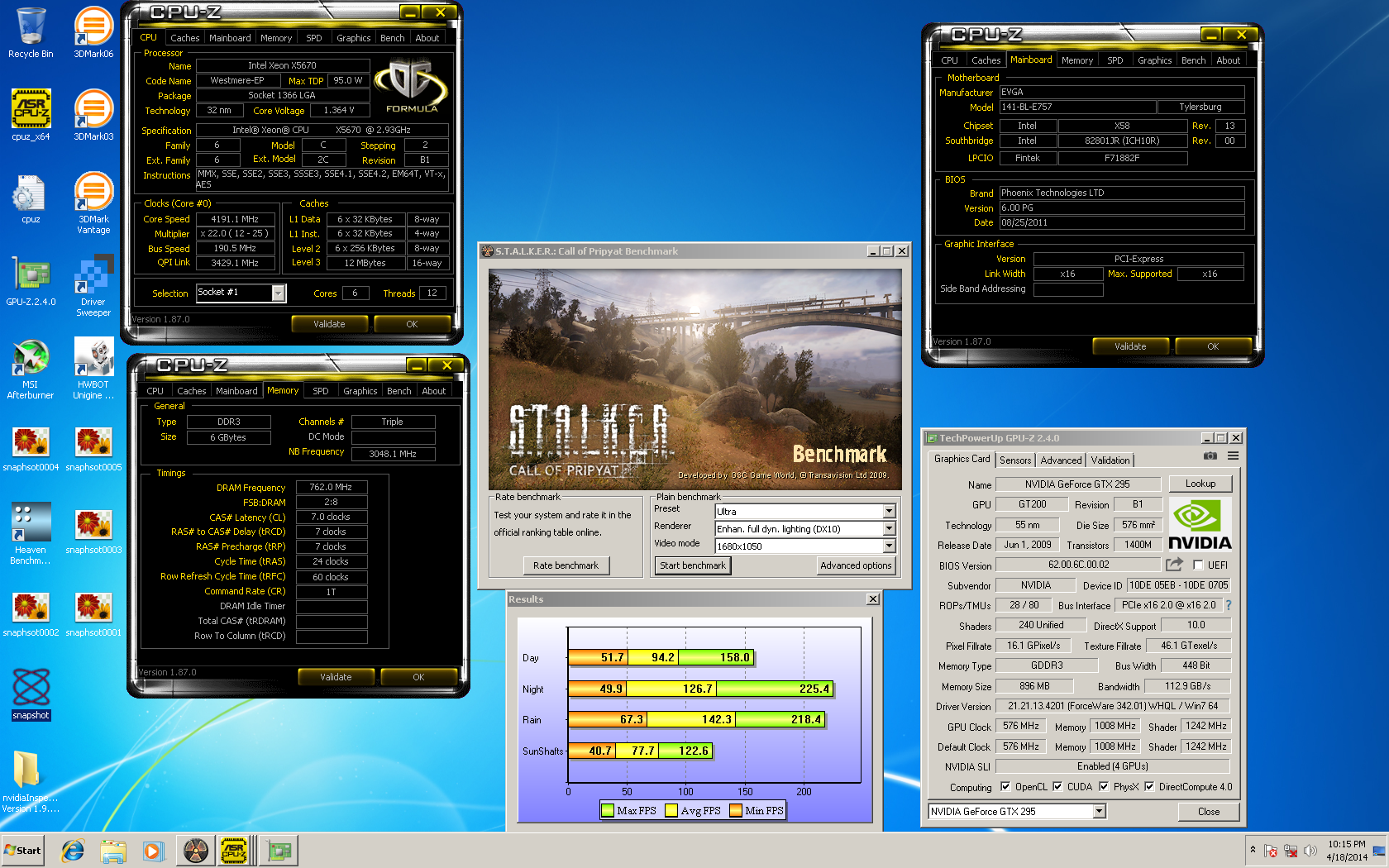1389x868 pixels.
Task: Launch HWBOT Unigine shortcut
Action: click(x=93, y=369)
